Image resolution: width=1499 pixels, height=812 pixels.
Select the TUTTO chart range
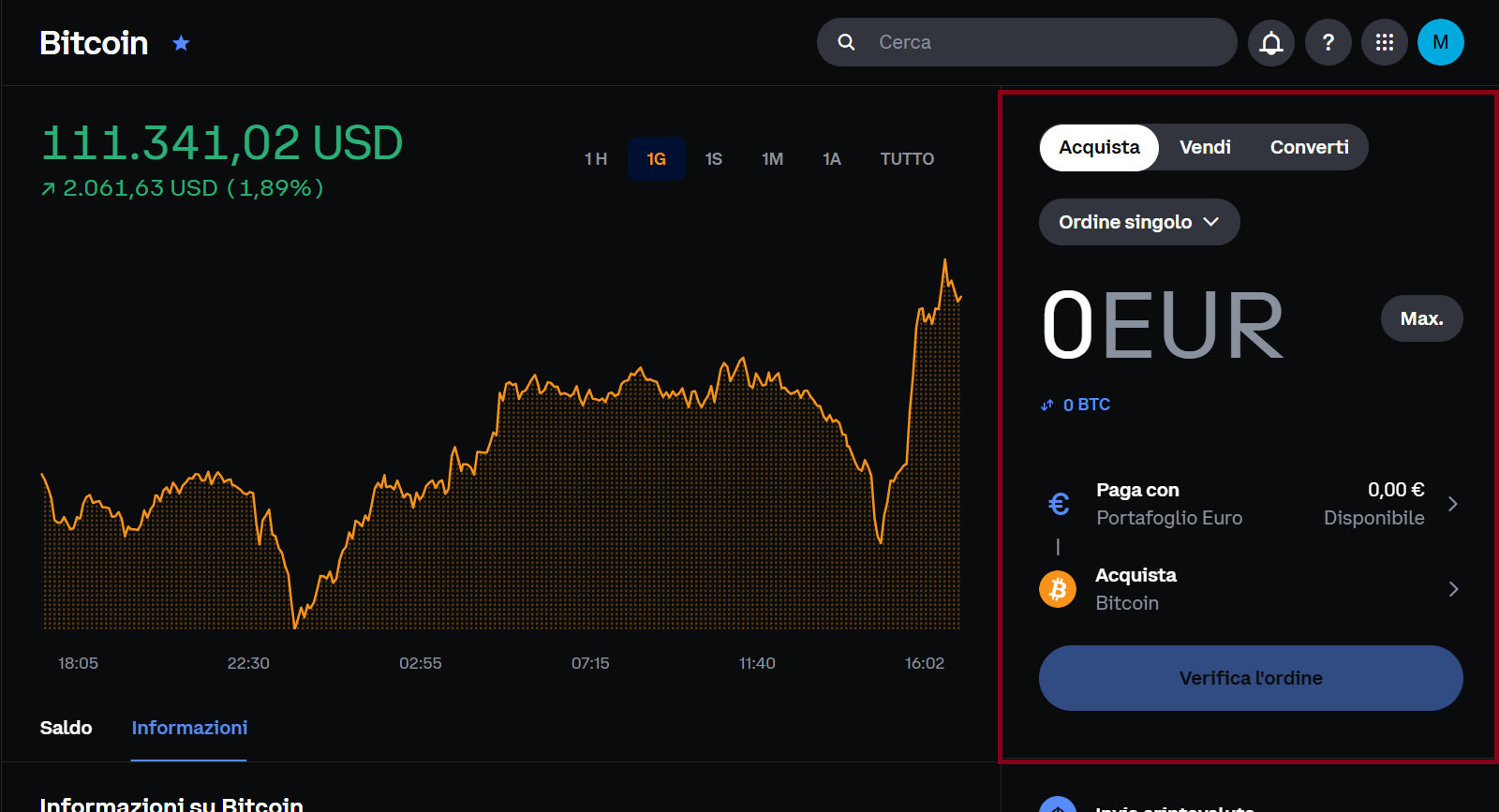click(x=907, y=159)
